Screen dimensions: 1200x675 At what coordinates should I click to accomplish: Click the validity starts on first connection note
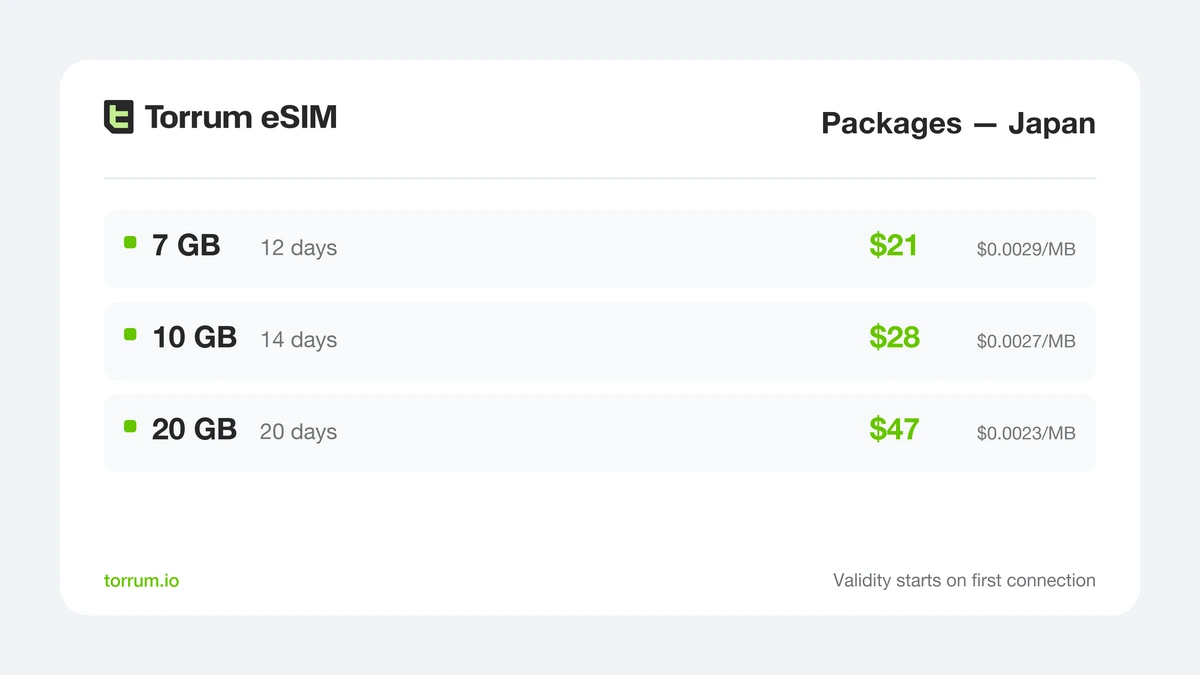(964, 580)
